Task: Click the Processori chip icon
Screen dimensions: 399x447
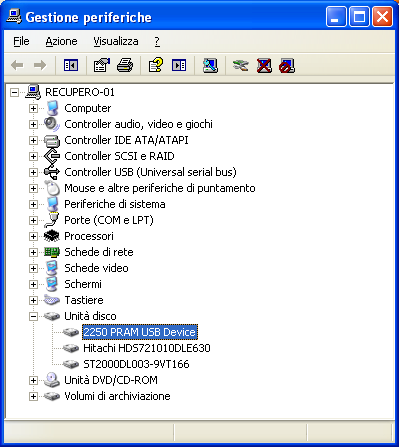Action: [52, 236]
